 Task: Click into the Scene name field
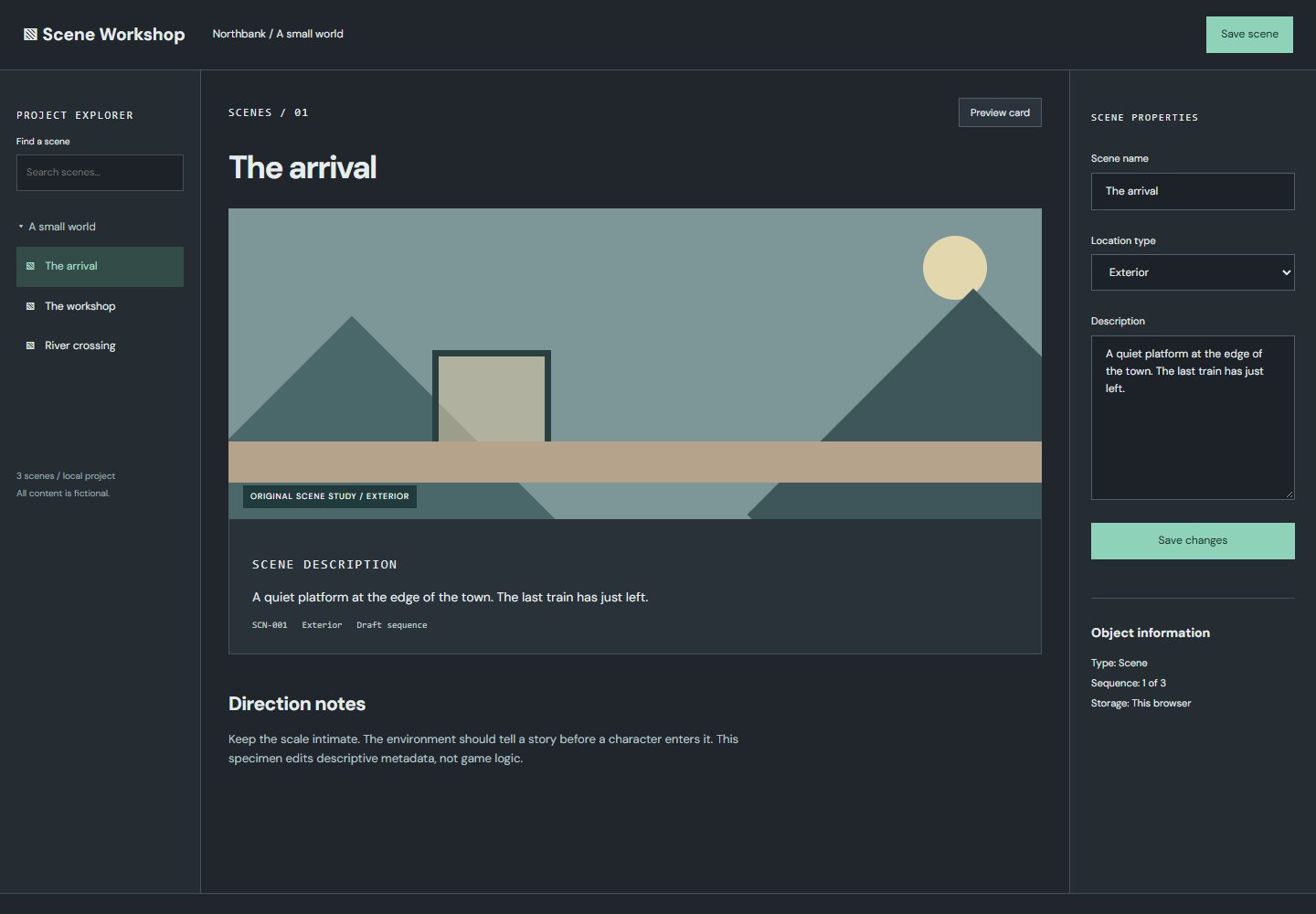coord(1193,191)
